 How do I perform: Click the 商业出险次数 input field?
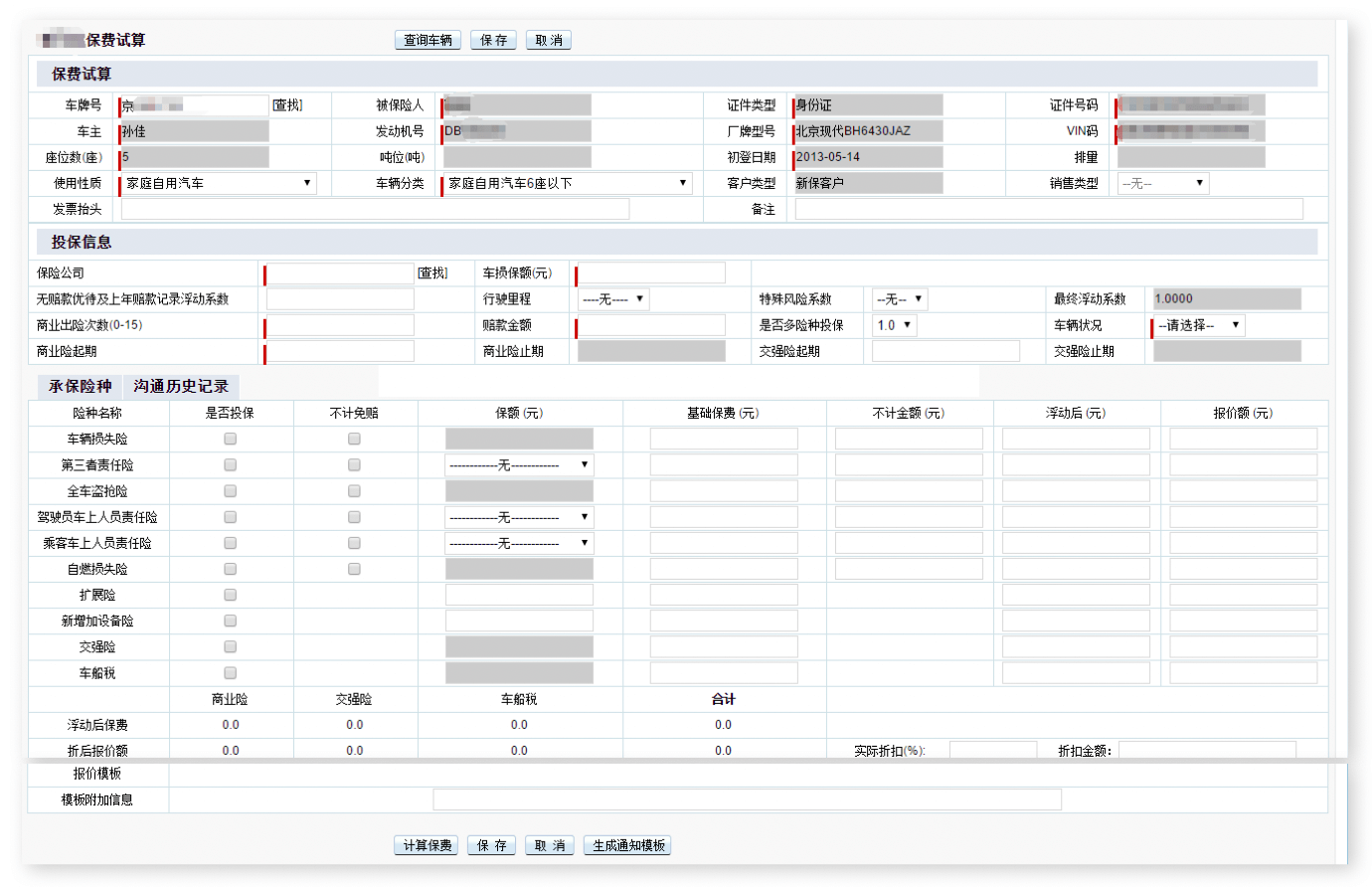[x=340, y=325]
